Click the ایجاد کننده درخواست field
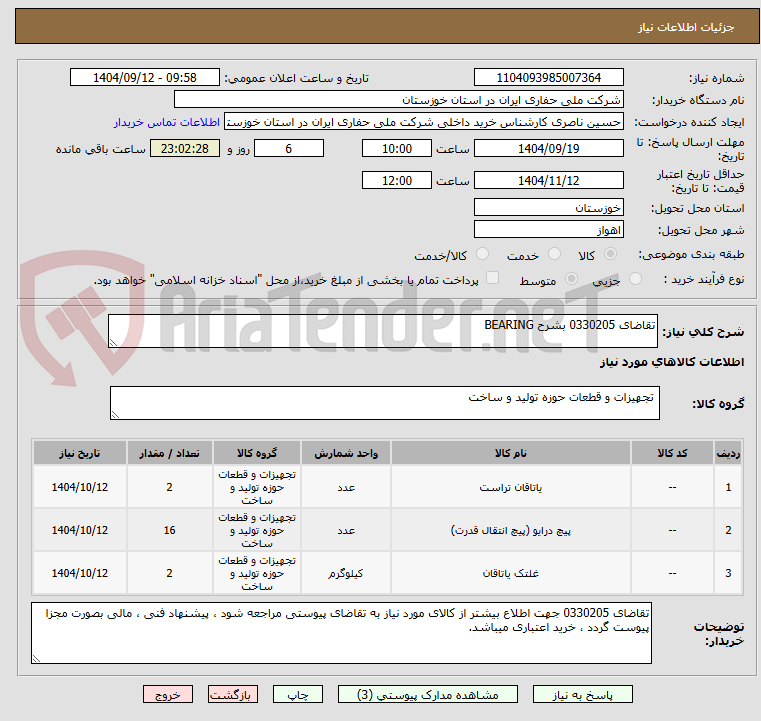The width and height of the screenshot is (761, 721). coord(424,122)
